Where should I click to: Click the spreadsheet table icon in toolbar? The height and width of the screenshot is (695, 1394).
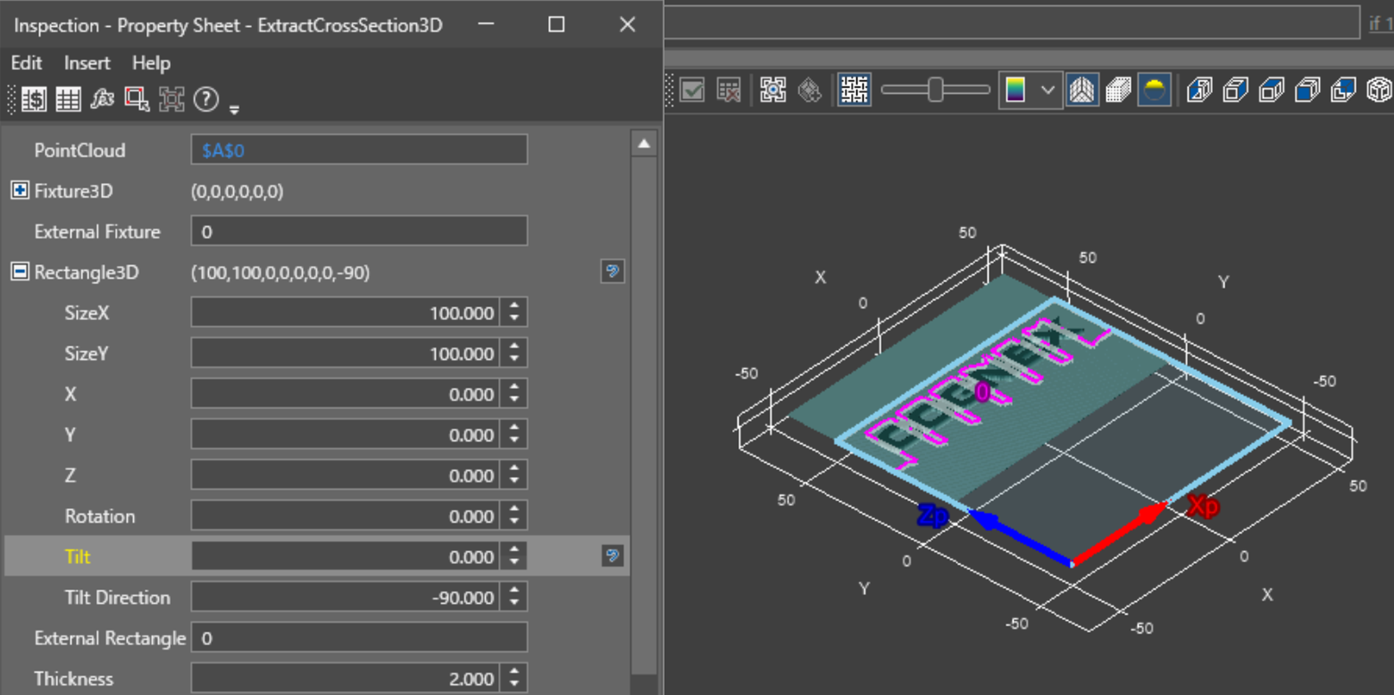click(68, 98)
